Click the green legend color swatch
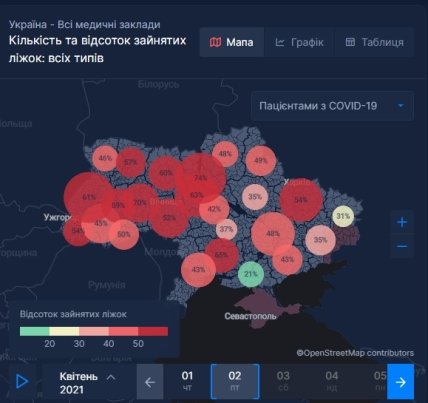The width and height of the screenshot is (428, 403). pos(35,331)
